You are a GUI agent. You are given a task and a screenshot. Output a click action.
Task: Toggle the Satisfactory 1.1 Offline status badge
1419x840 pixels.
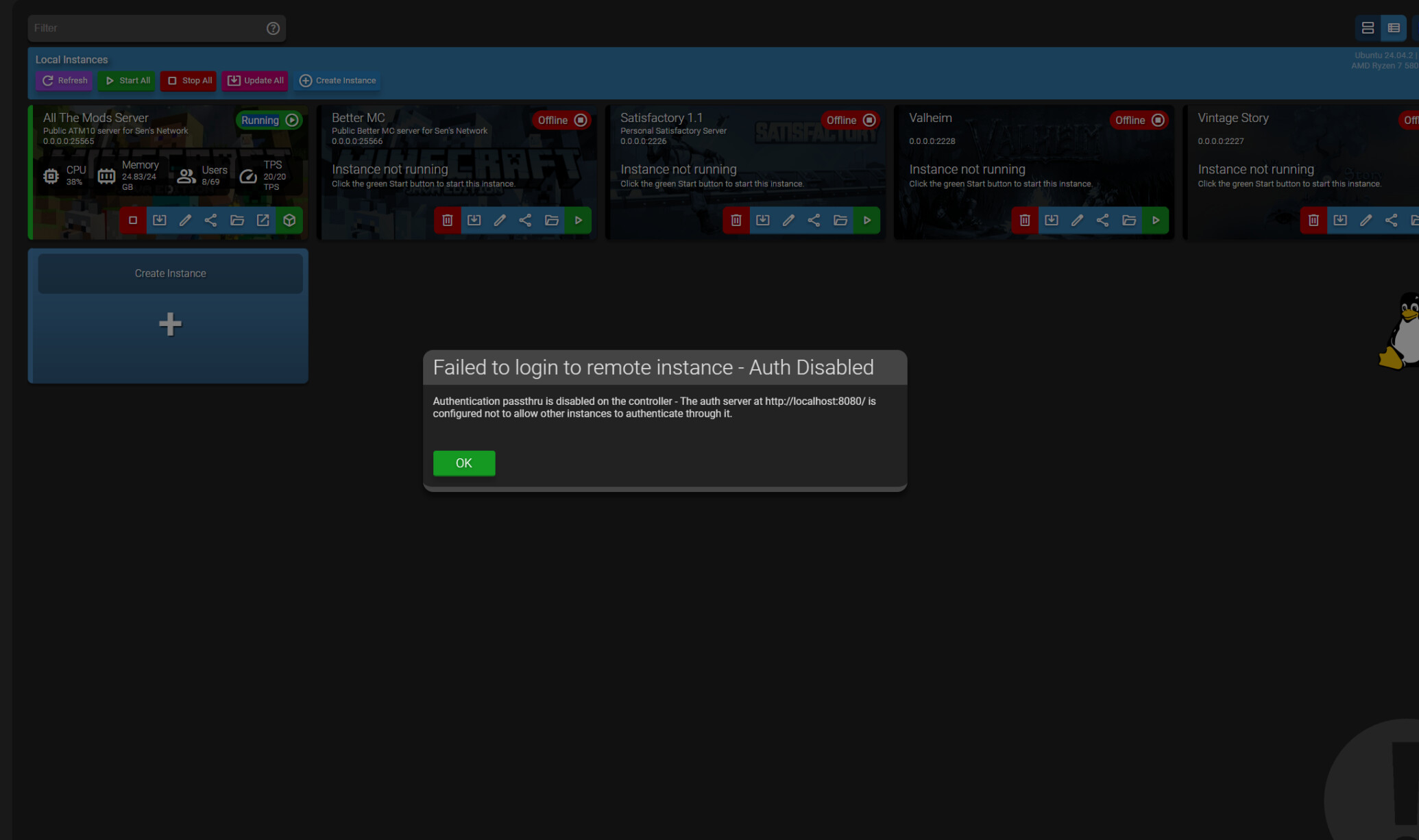[x=850, y=121]
